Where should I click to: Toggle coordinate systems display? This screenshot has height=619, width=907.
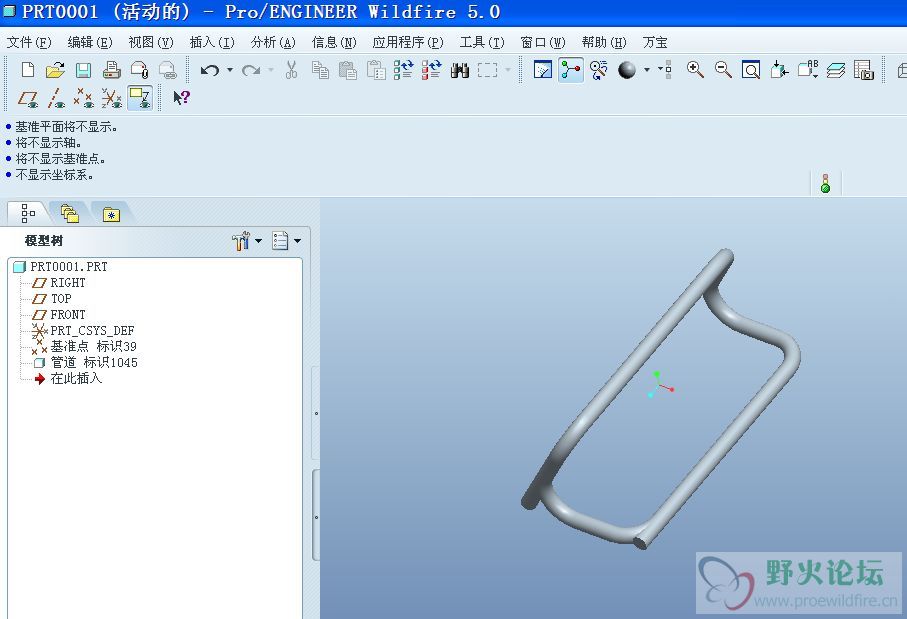(112, 98)
